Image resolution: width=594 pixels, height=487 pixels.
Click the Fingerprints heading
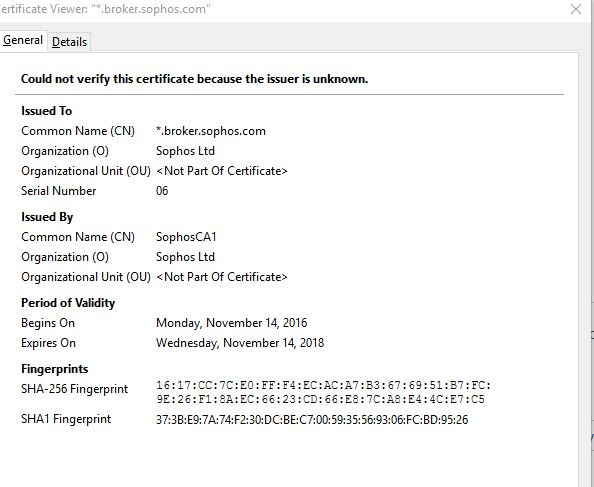click(x=55, y=369)
